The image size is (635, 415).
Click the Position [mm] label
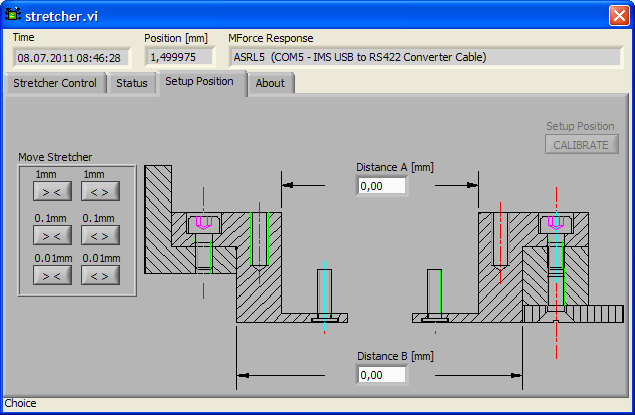(x=176, y=38)
